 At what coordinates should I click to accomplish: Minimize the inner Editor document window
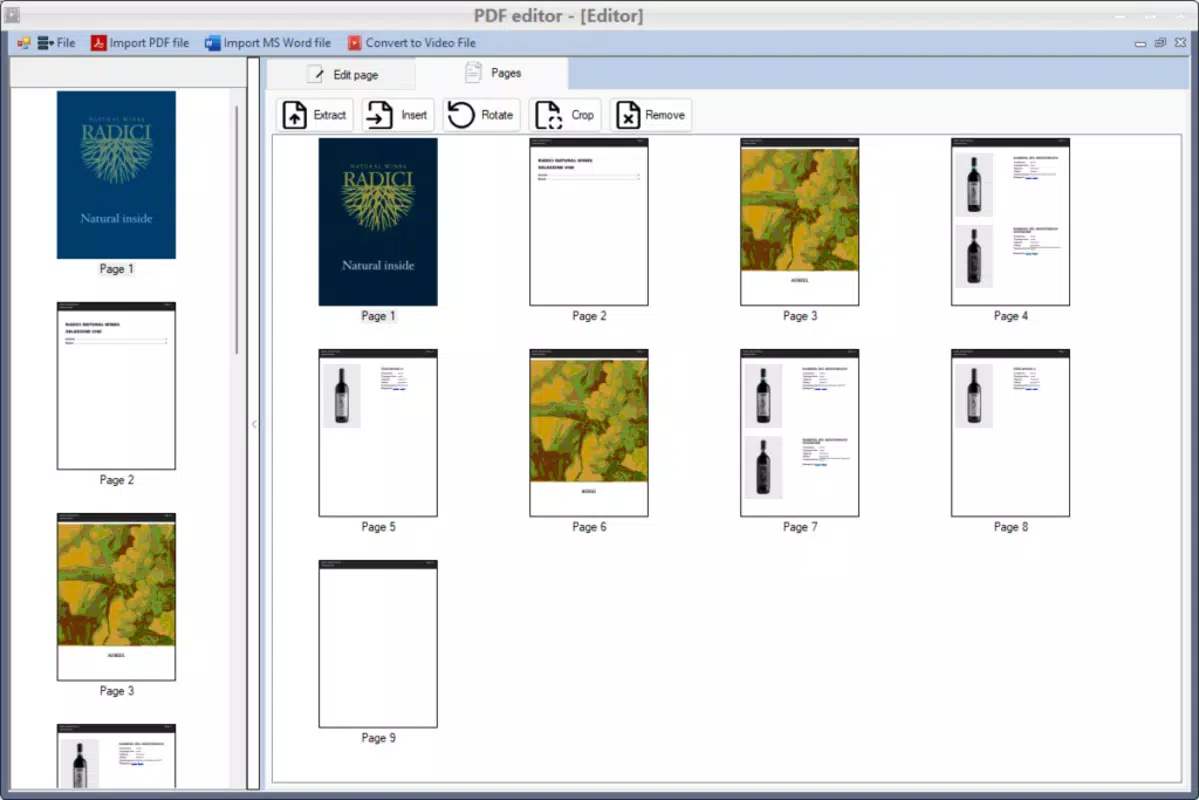1140,44
